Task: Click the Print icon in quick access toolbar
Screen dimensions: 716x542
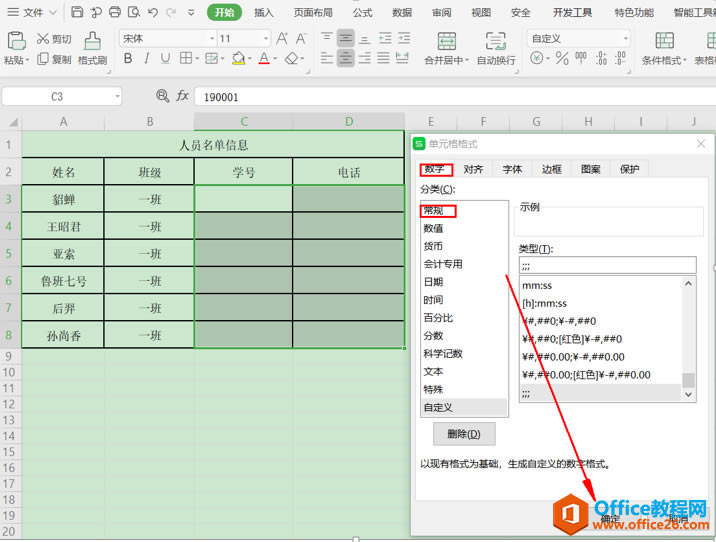Action: click(115, 12)
